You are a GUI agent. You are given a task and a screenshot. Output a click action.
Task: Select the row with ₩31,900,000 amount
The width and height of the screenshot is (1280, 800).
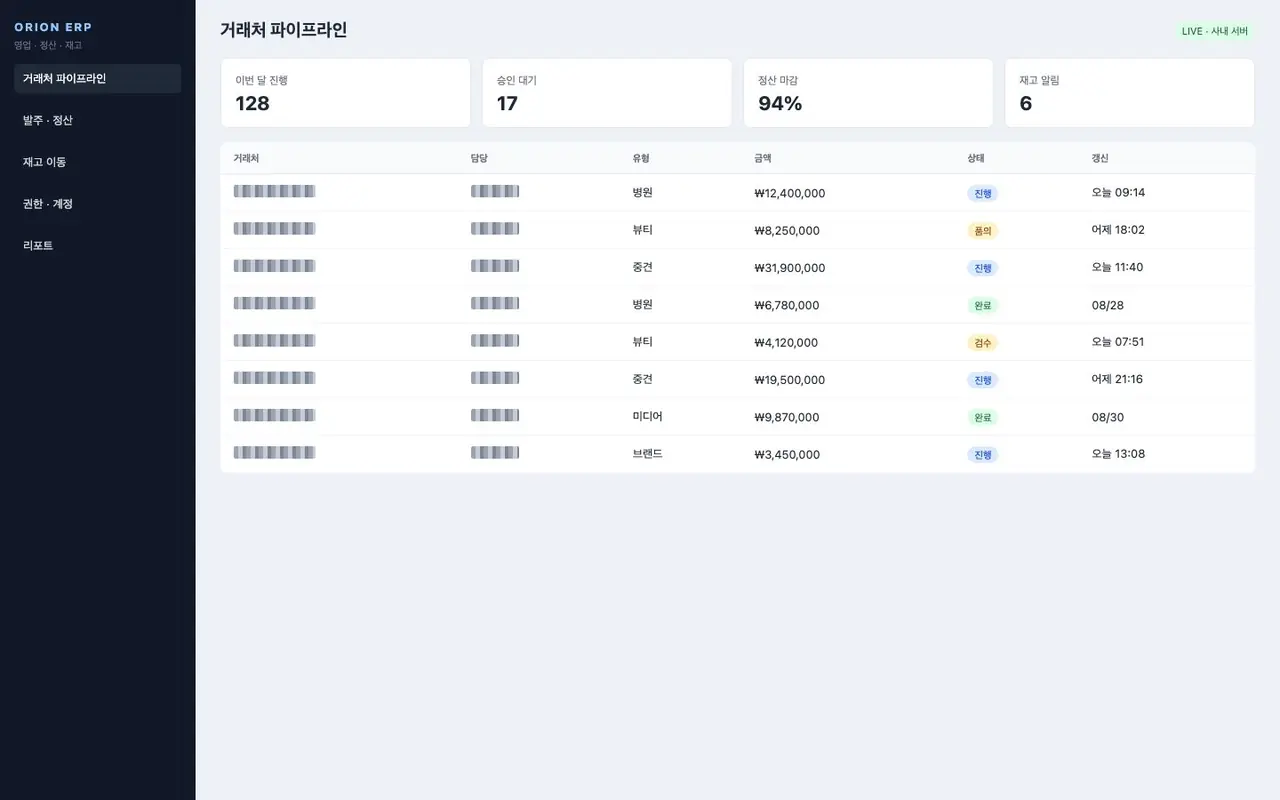[x=738, y=268]
